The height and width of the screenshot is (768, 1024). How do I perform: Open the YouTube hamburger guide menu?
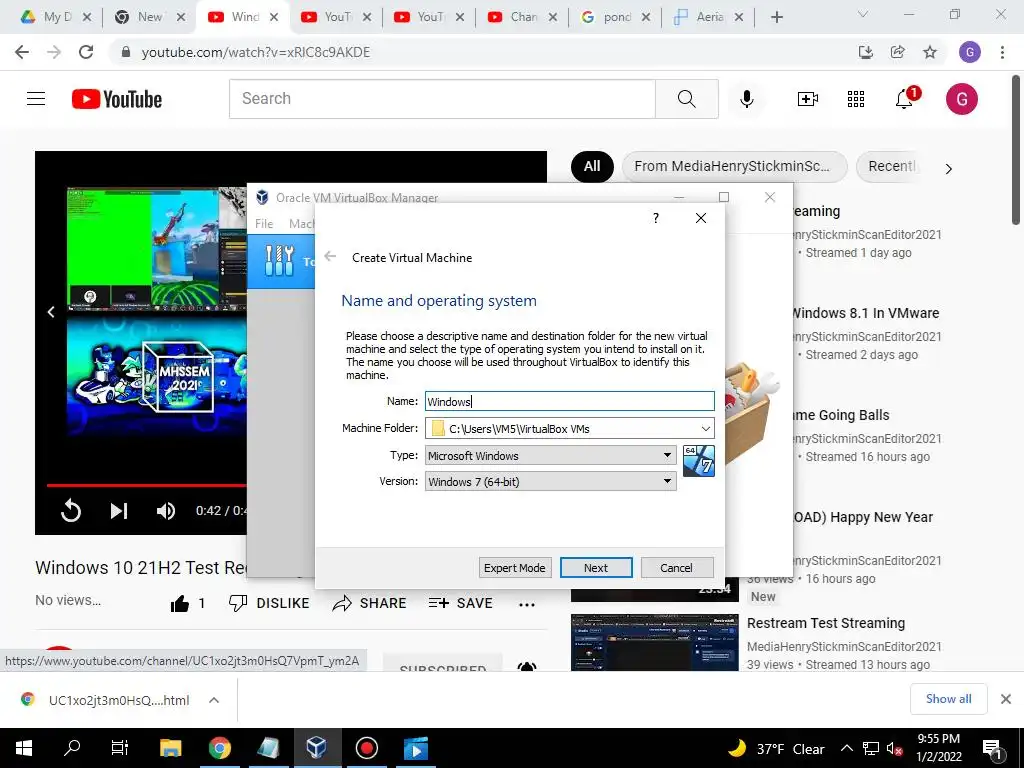click(36, 99)
